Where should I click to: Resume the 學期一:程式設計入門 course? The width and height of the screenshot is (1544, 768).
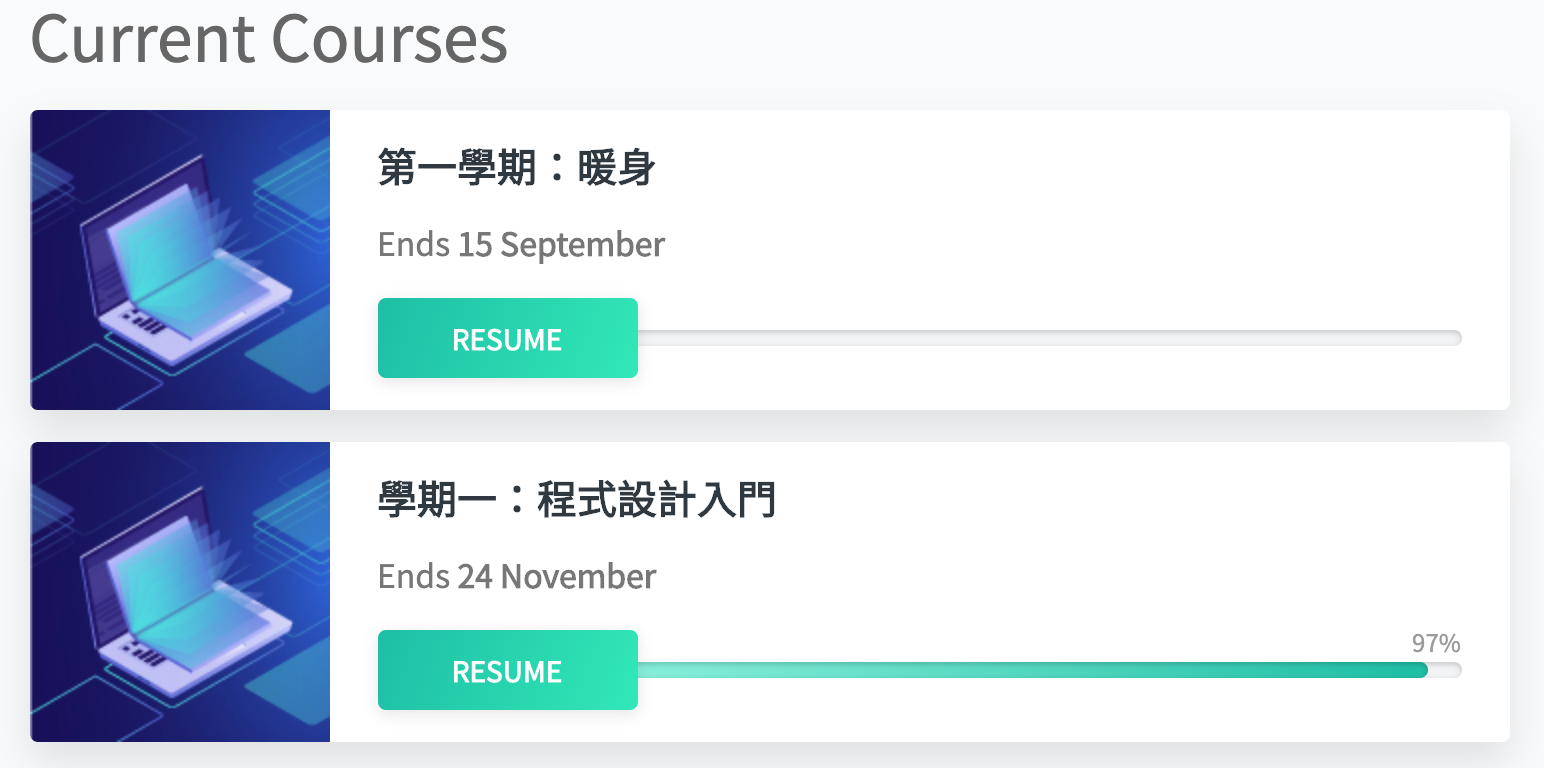tap(508, 670)
